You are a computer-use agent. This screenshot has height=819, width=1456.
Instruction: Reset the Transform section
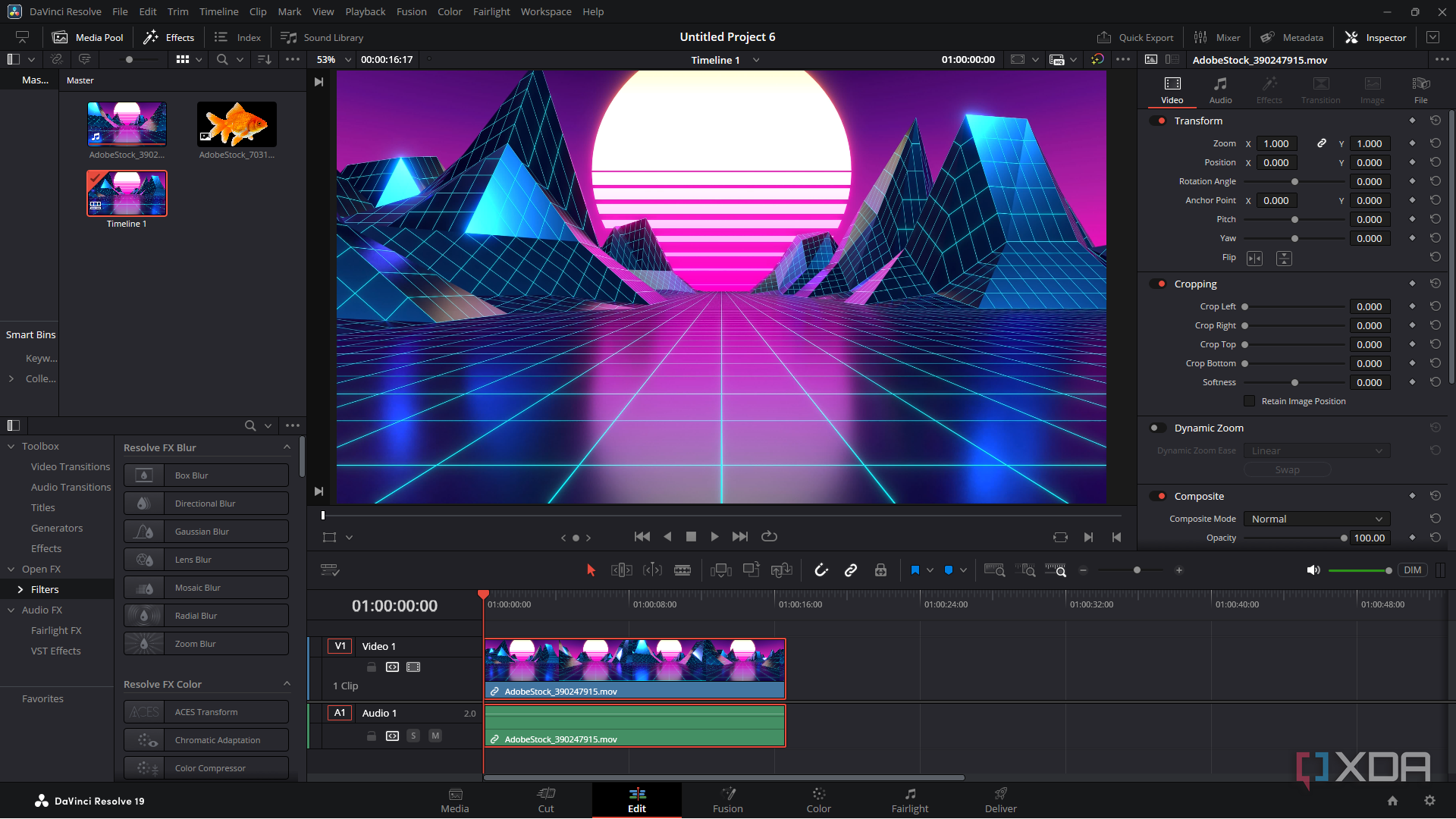(x=1435, y=121)
